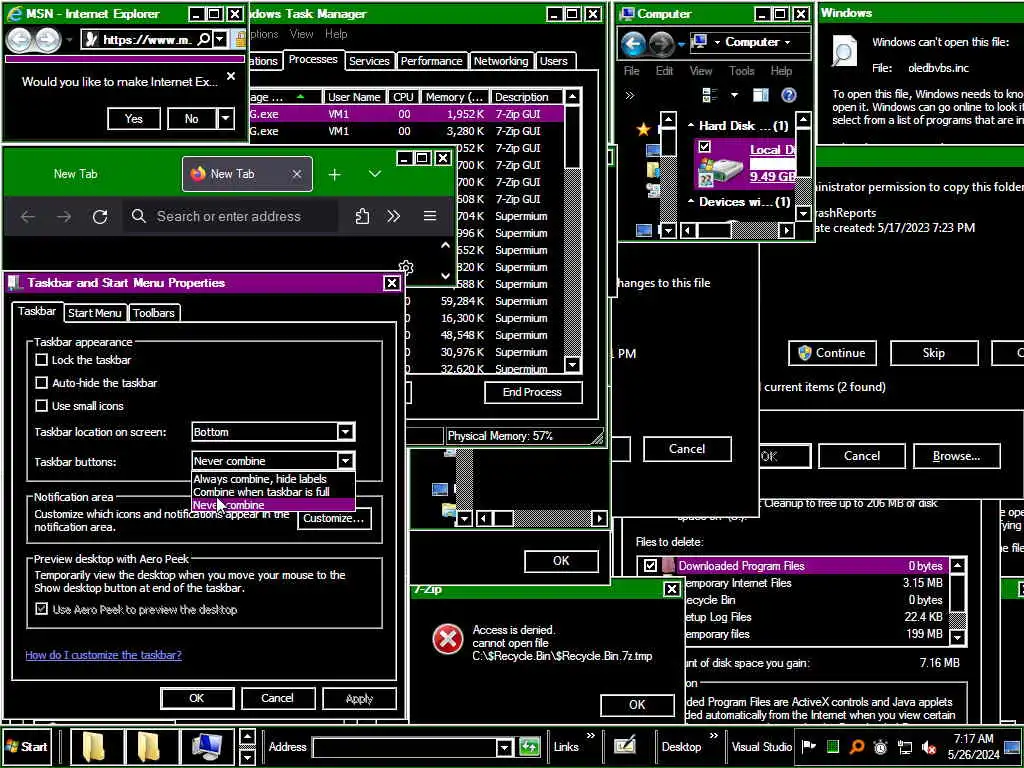
Task: Click the orange magnifier tray icon
Action: coord(857,746)
